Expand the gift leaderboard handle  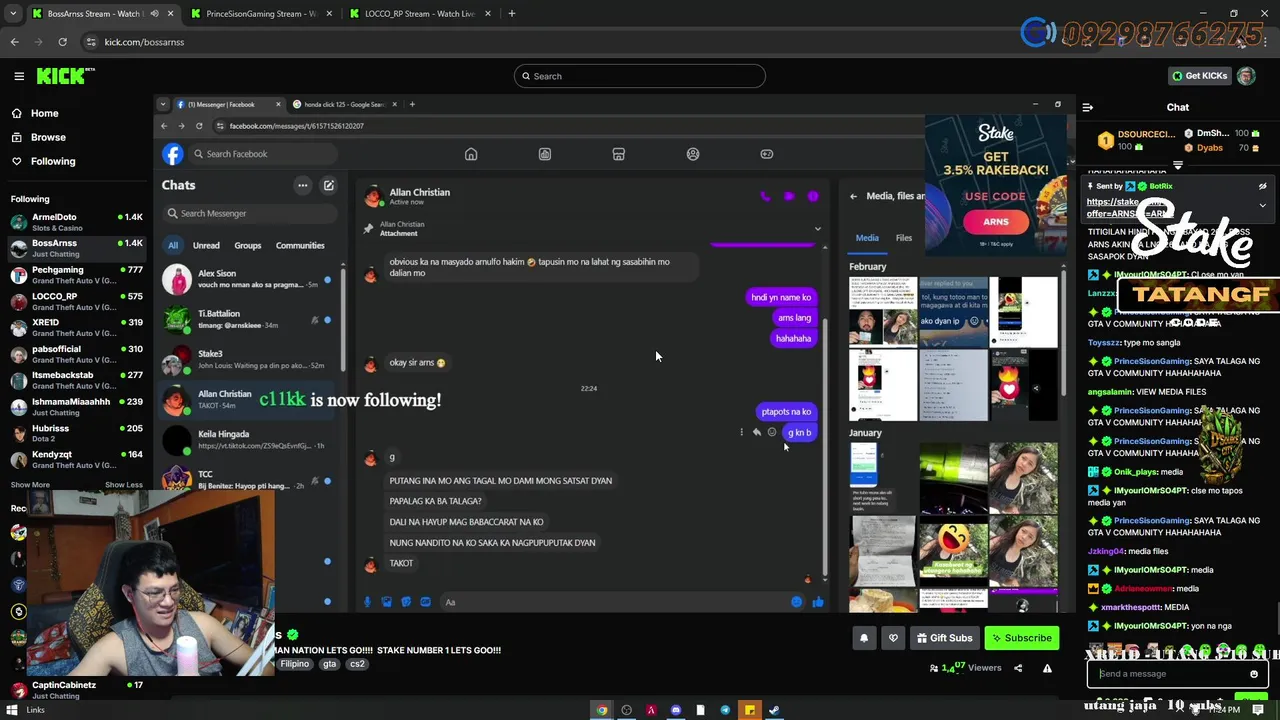point(1178,165)
